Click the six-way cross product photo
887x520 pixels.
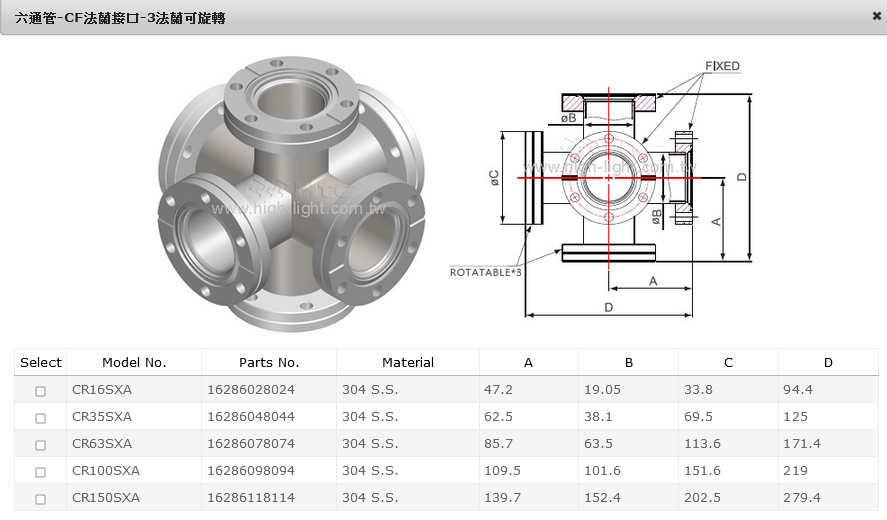click(x=291, y=193)
